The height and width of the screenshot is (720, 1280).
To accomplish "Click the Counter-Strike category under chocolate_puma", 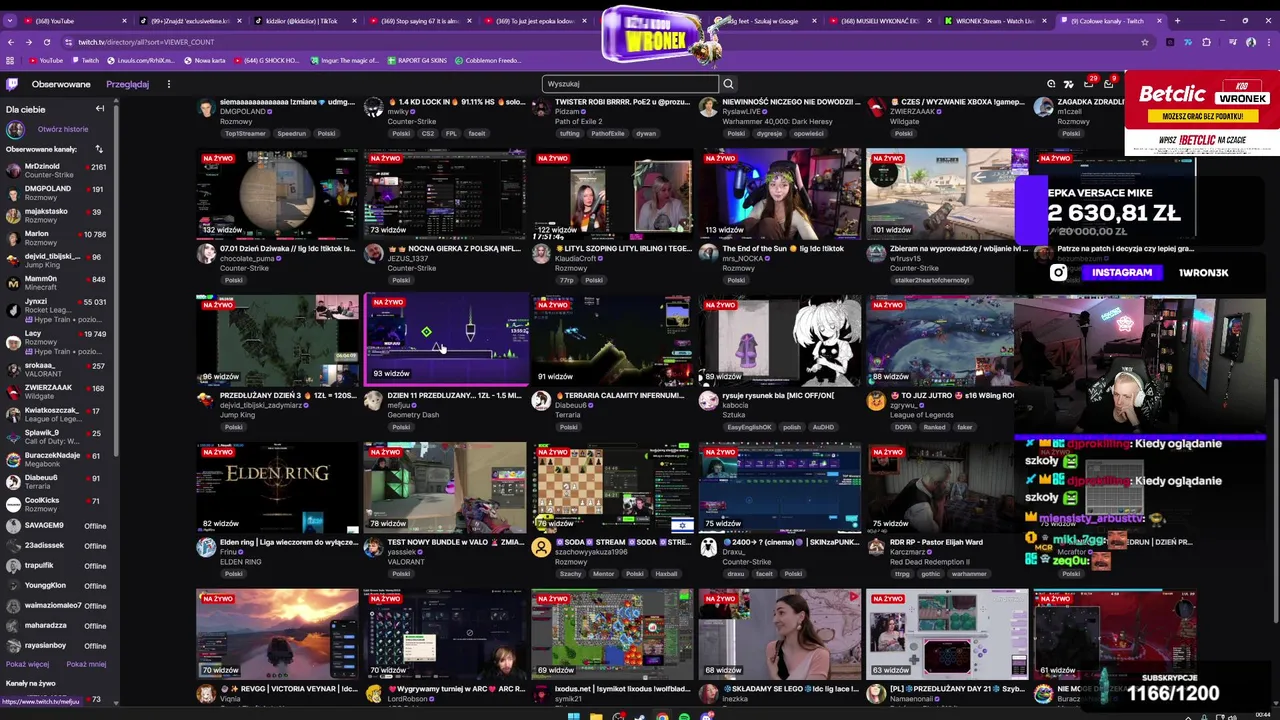I will tap(244, 268).
